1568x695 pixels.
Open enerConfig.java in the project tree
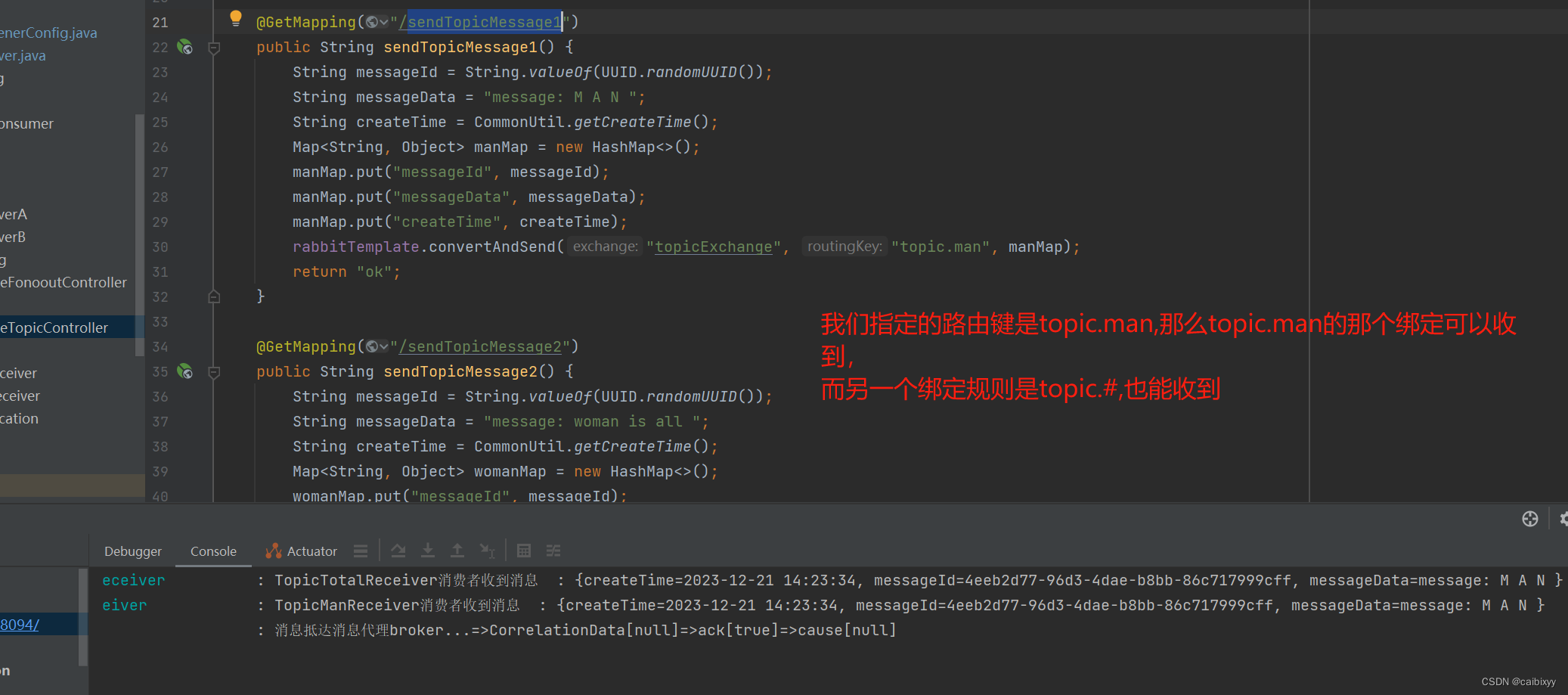48,33
